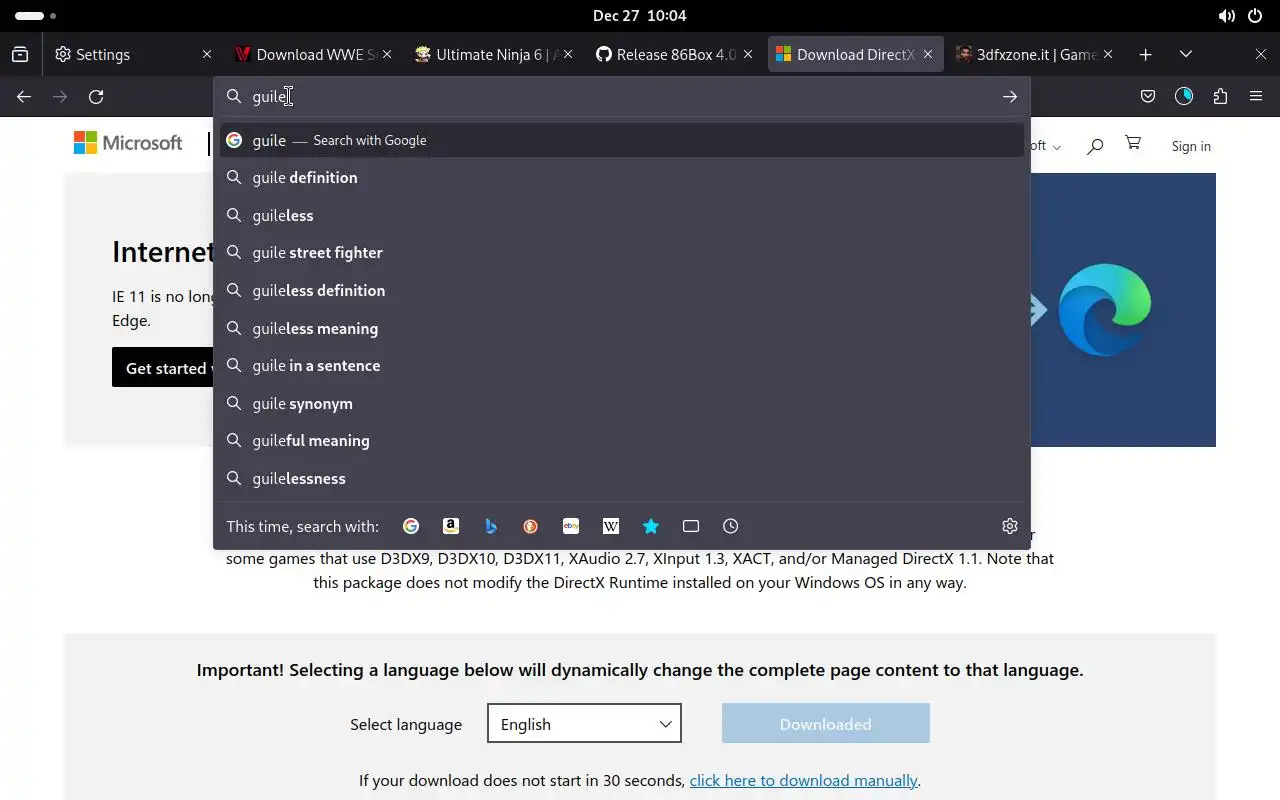This screenshot has width=1280, height=800.
Task: Open search settings gear in dropdown
Action: [x=1010, y=526]
